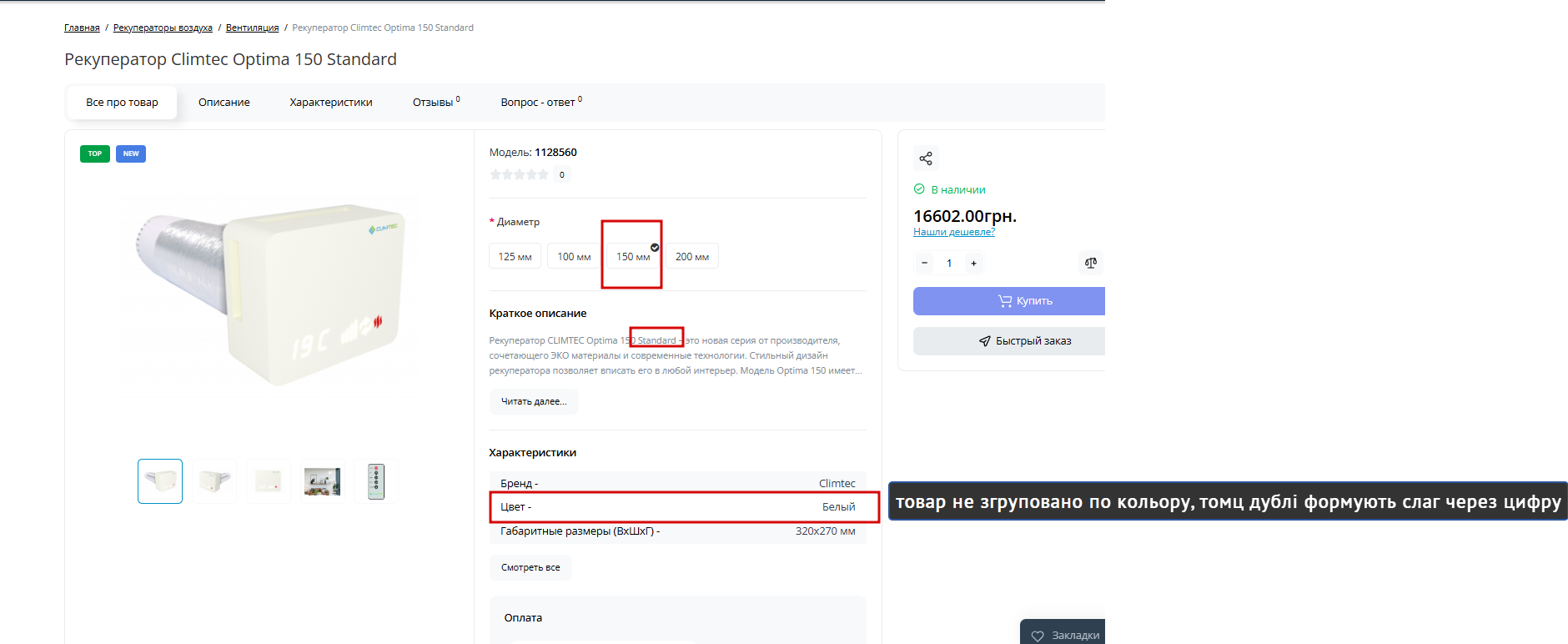Decrease quantity with the minus button

tap(924, 263)
